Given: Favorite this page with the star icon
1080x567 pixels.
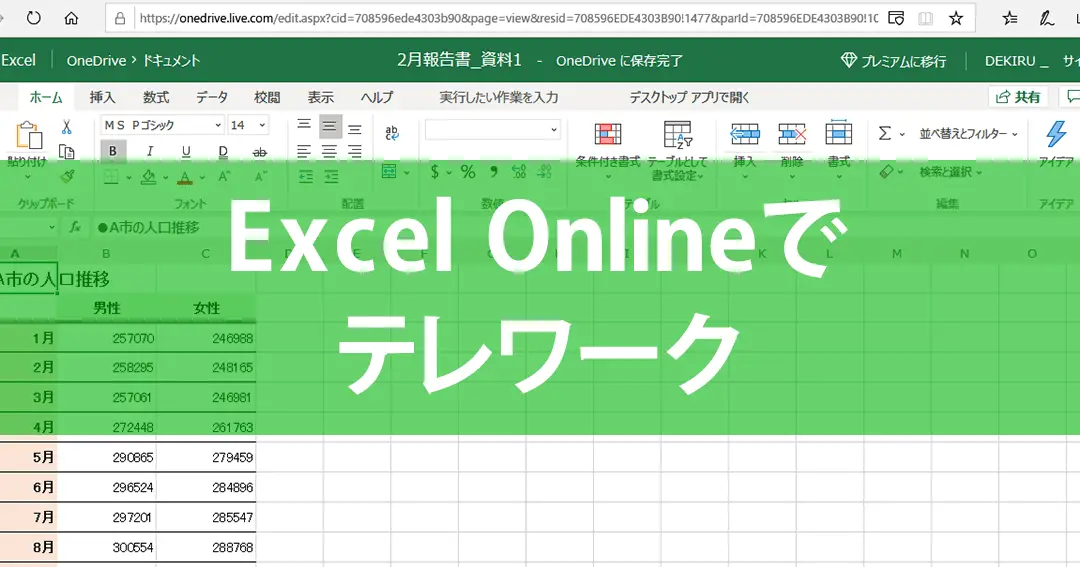Looking at the screenshot, I should pyautogui.click(x=955, y=18).
